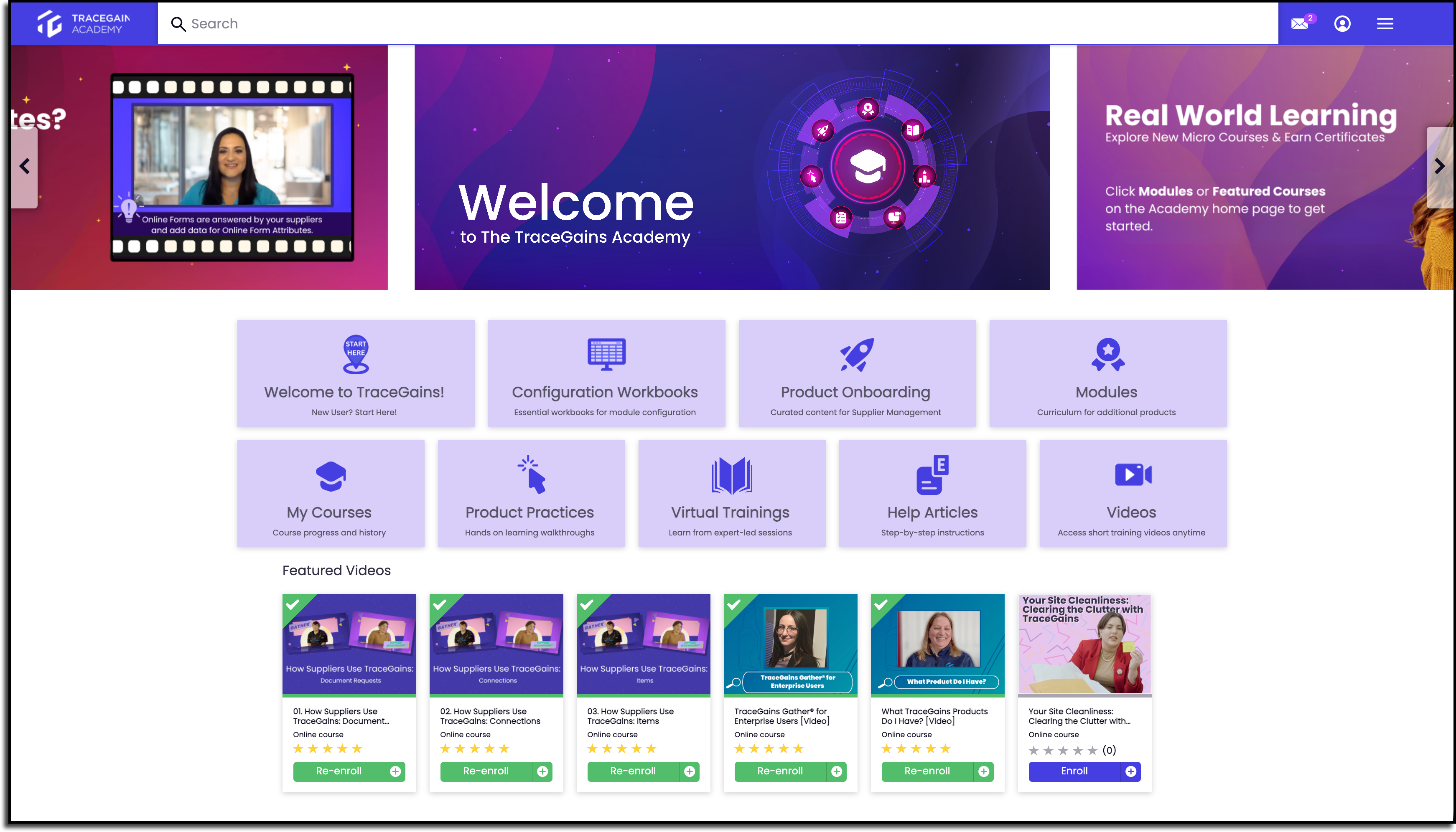Open Document Requests video thumbnail
Viewport: 1456px width, 832px height.
(349, 644)
